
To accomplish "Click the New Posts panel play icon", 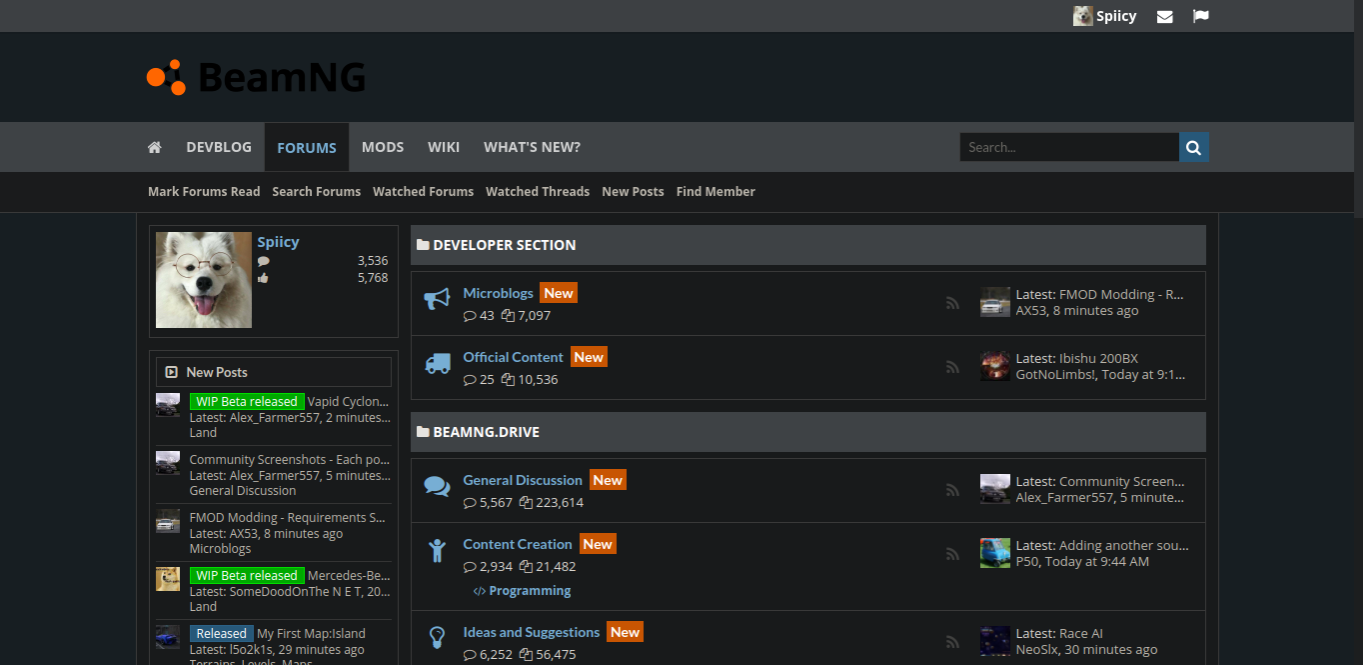I will (171, 372).
